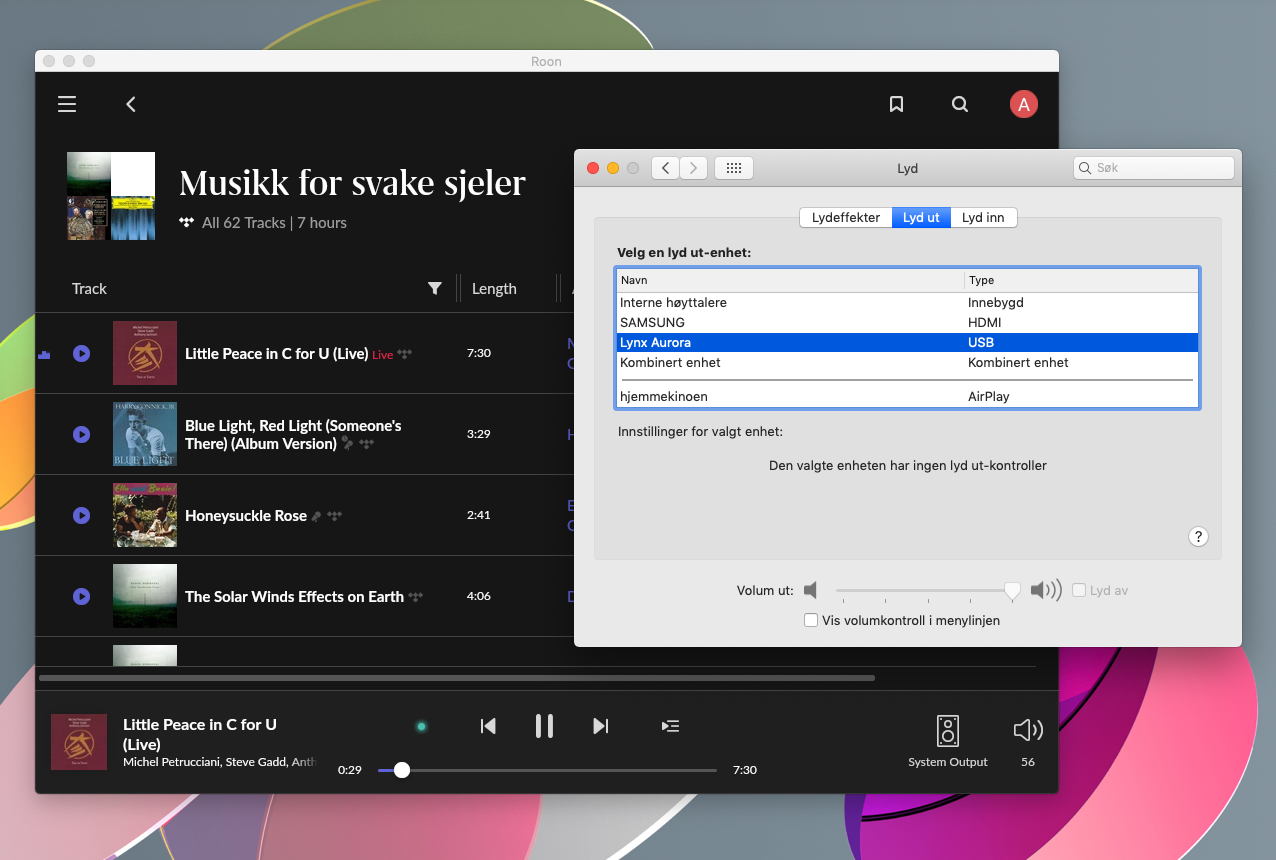
Task: Open Blue Light album cover thumbnail
Action: [x=145, y=434]
